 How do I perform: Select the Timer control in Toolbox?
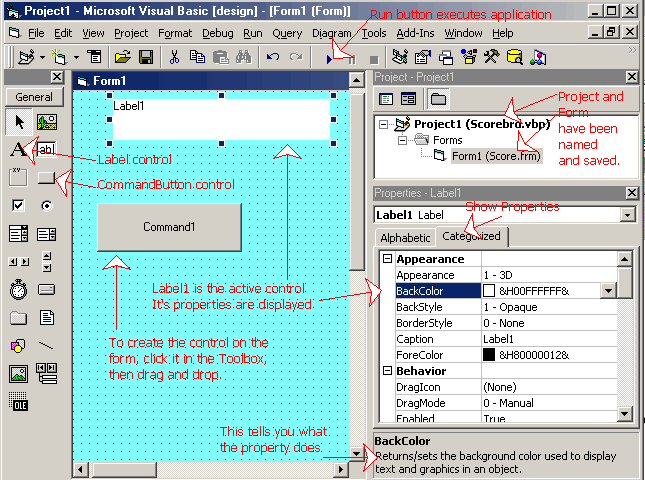(x=18, y=289)
